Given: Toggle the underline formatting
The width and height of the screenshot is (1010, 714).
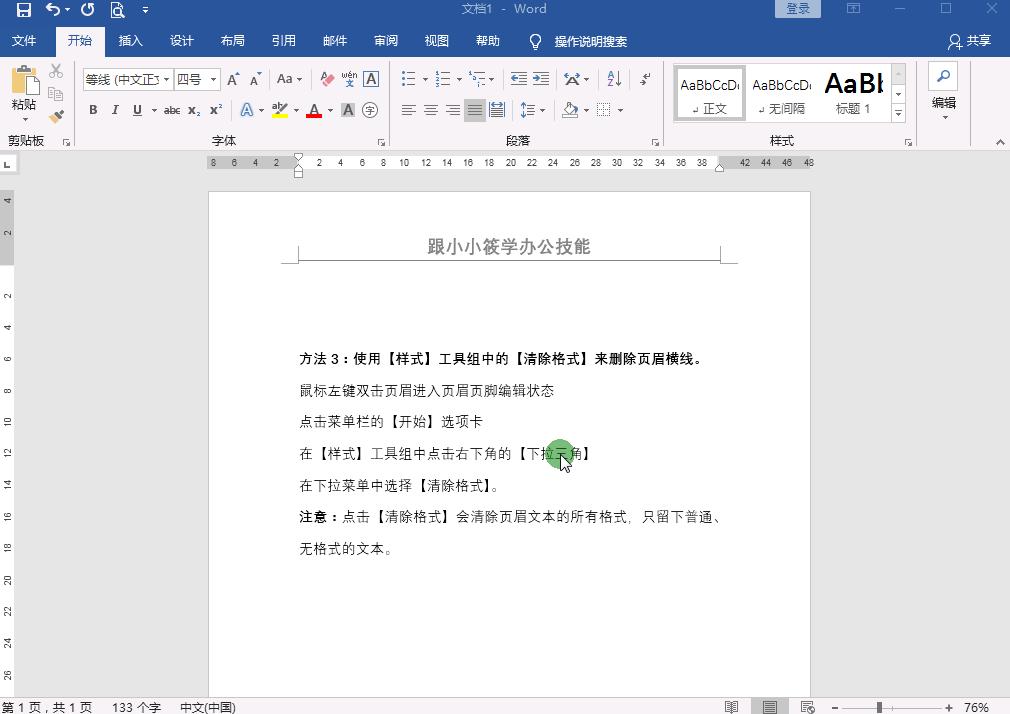Looking at the screenshot, I should [x=137, y=110].
